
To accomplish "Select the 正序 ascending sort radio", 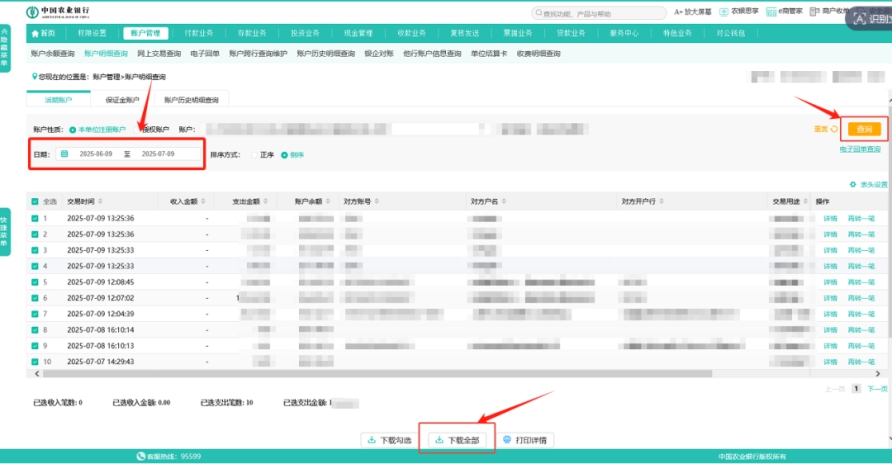I will 253,155.
